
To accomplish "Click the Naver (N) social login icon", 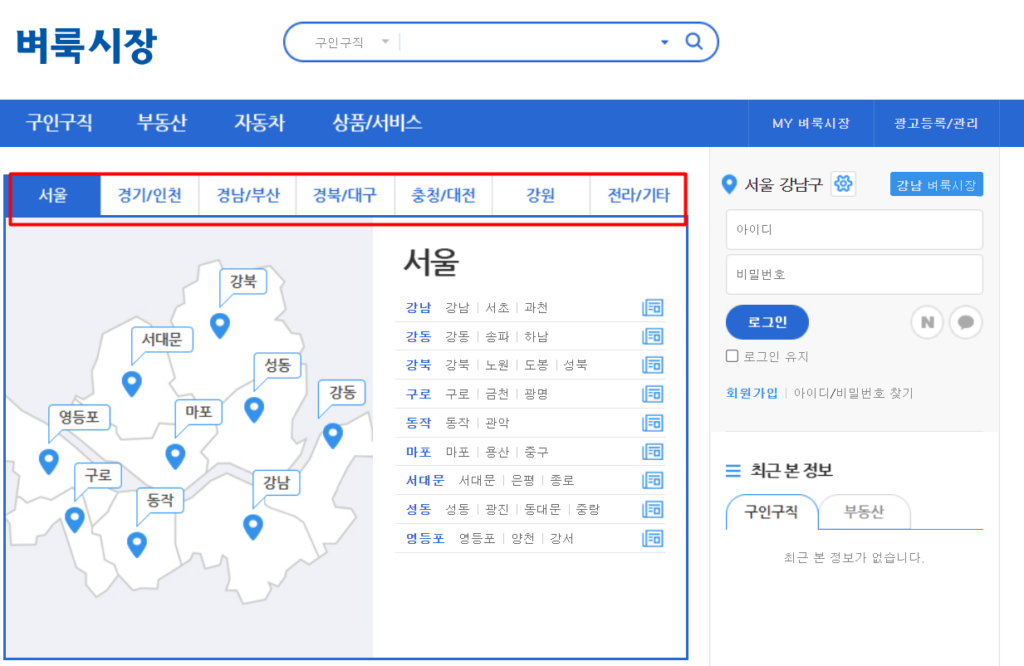I will point(927,322).
